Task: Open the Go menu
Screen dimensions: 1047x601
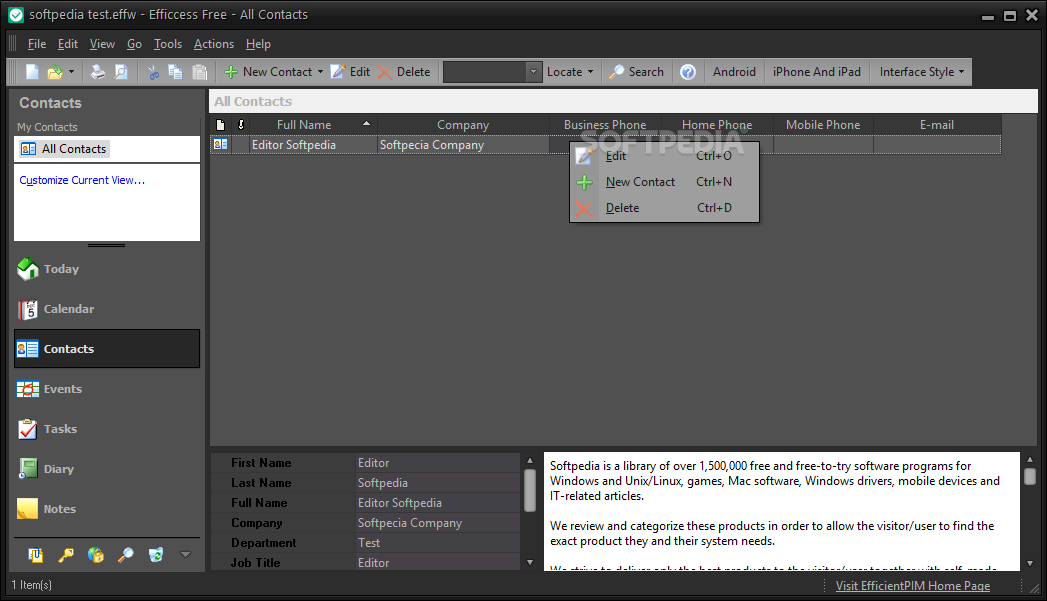Action: tap(134, 44)
